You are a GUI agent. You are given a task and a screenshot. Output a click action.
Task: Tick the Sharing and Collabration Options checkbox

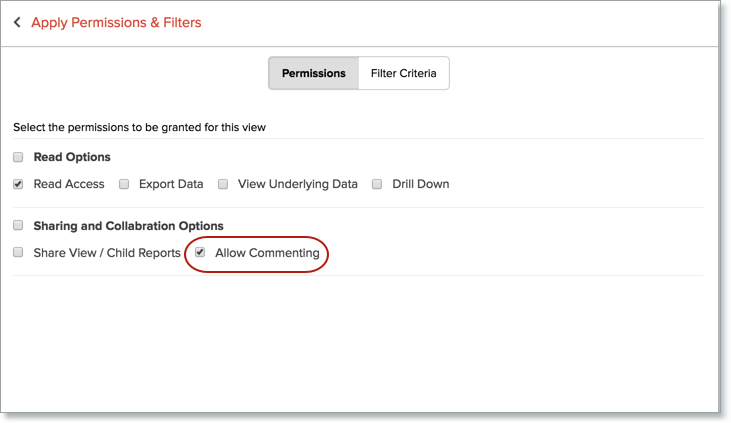click(x=18, y=225)
